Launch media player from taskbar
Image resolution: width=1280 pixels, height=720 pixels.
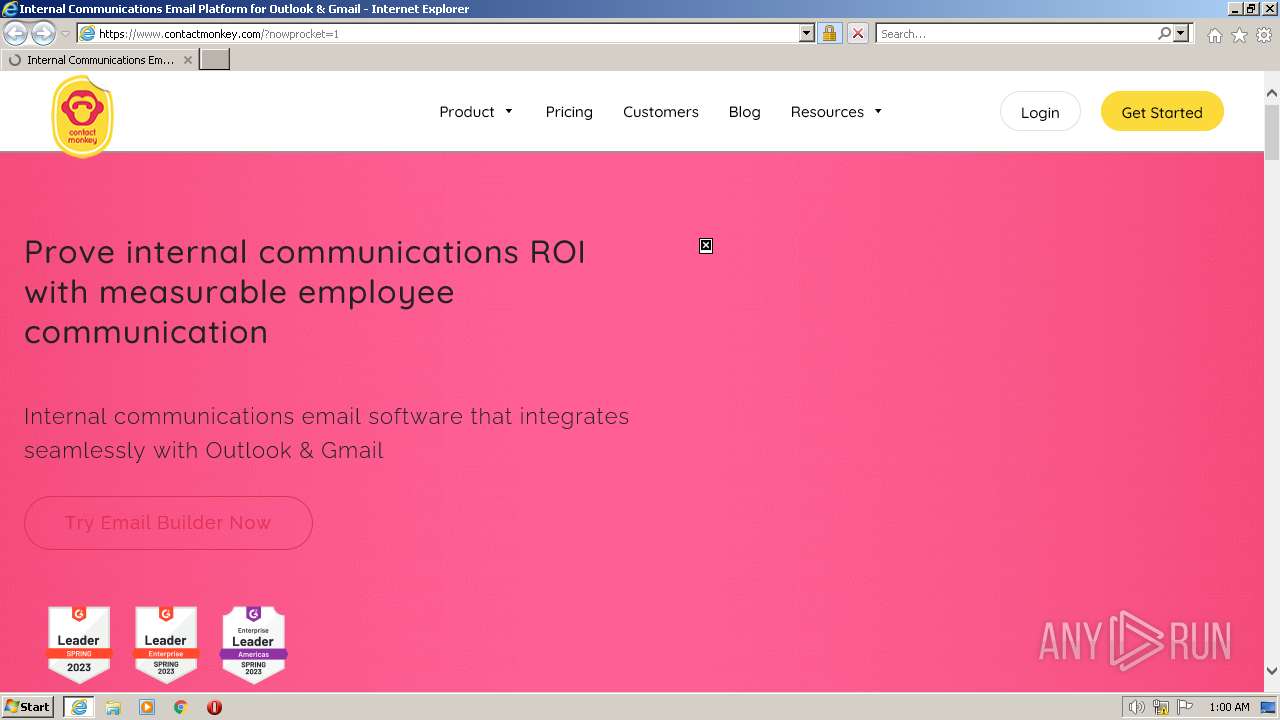[x=147, y=707]
